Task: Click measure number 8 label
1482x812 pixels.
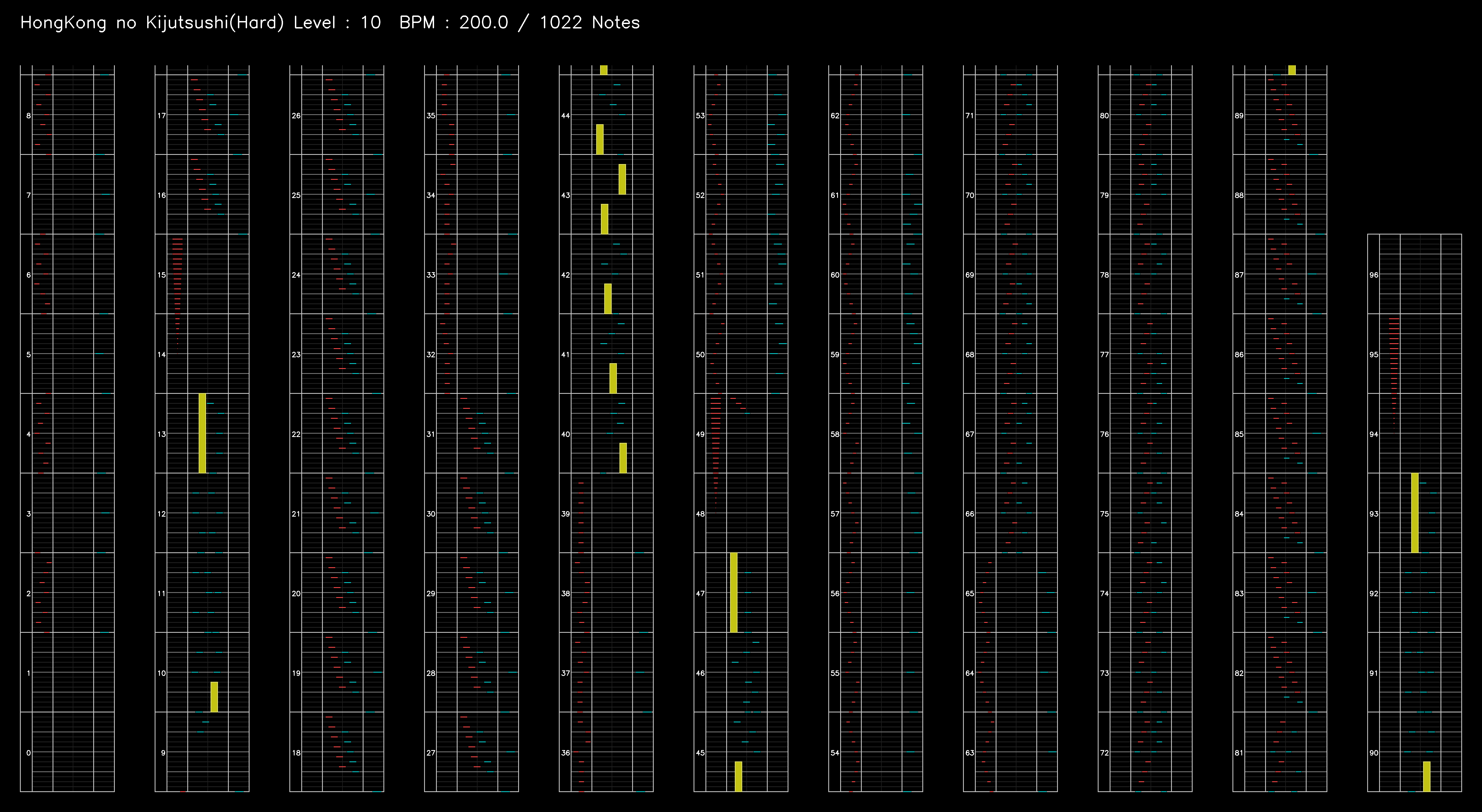Action: pos(29,116)
